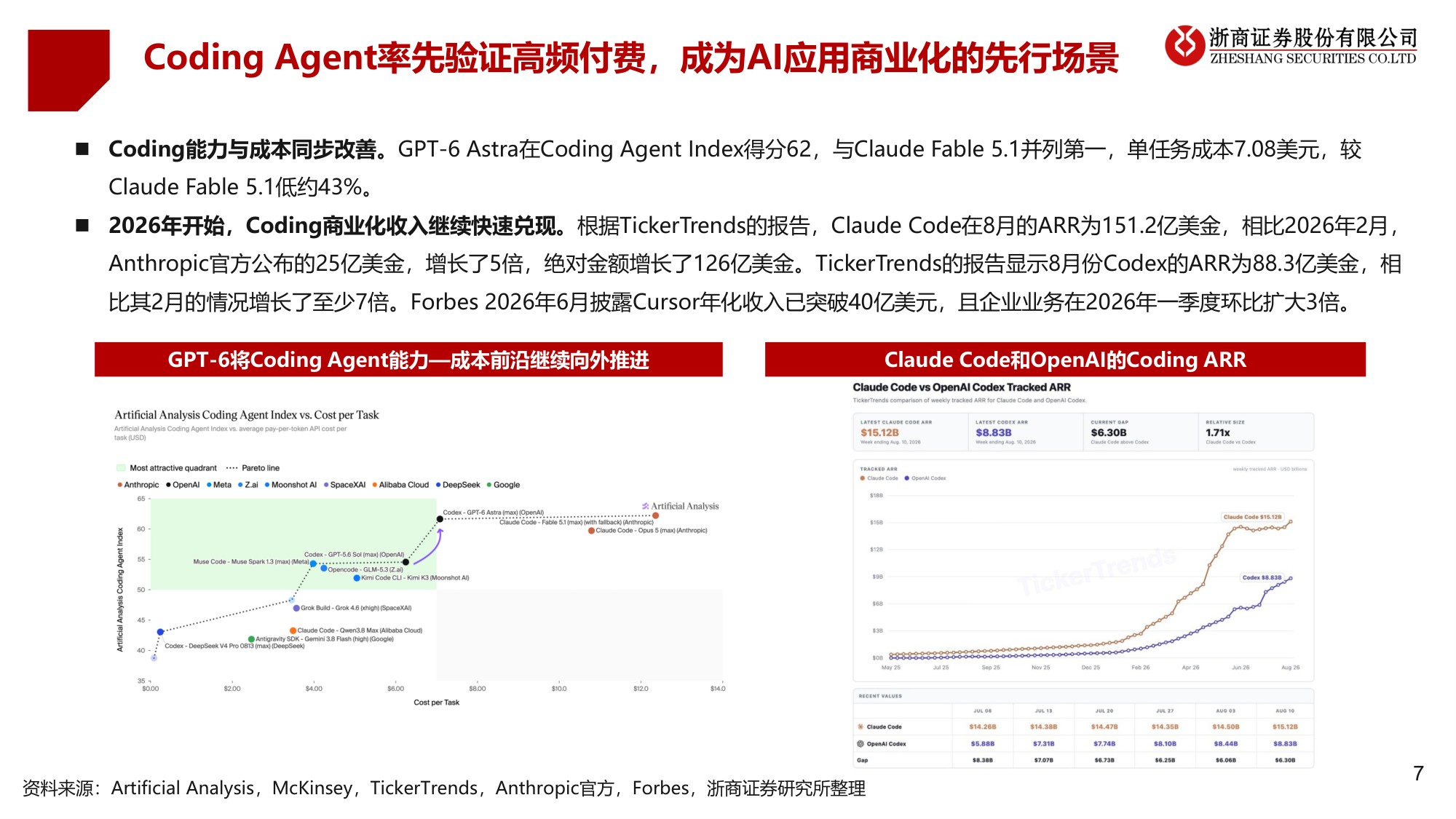Click the Zheshang Securities red logo emblem

coord(1184,45)
